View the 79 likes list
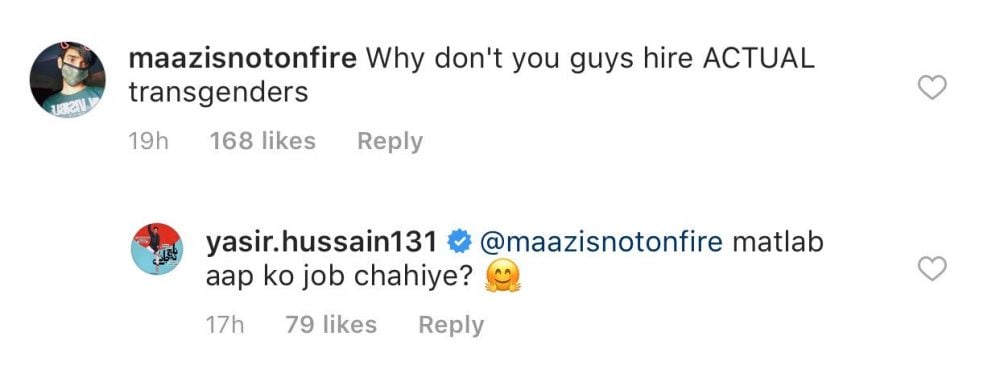 (x=331, y=325)
